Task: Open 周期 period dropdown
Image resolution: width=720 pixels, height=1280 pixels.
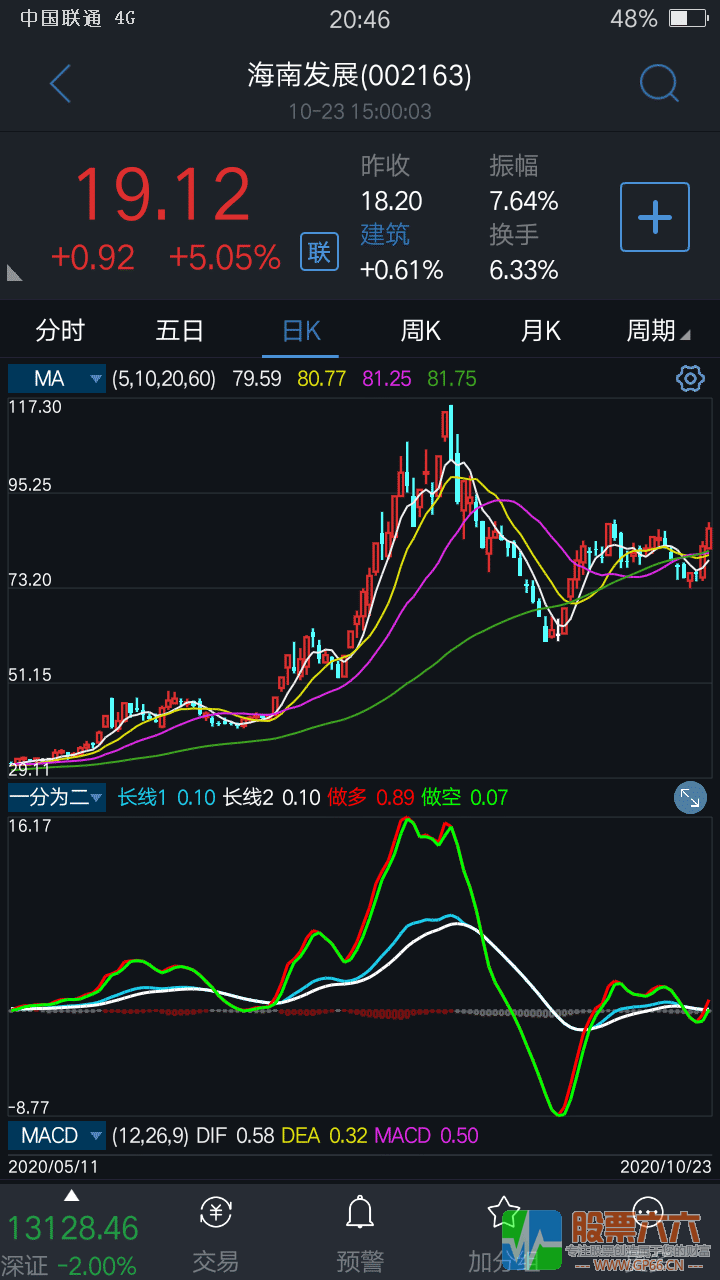Action: (658, 330)
